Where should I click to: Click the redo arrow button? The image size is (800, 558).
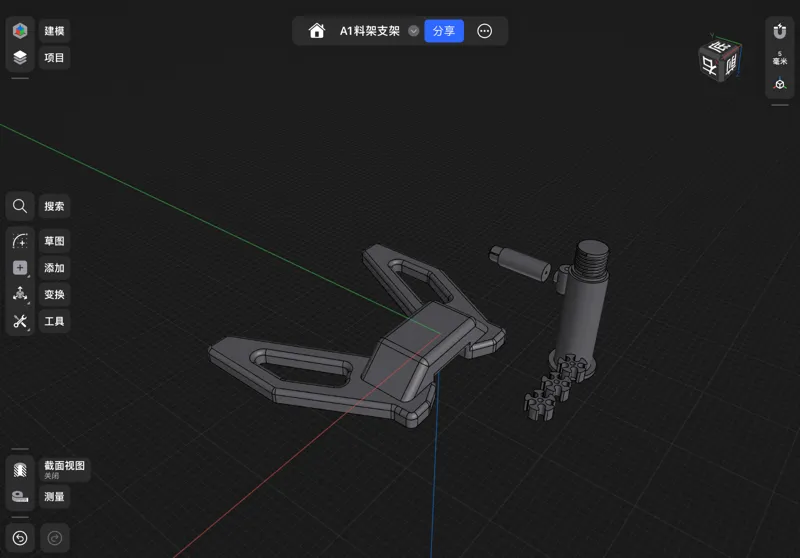[x=55, y=538]
